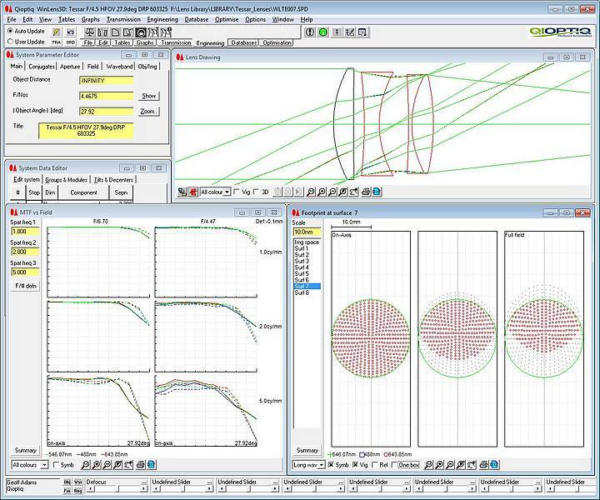Open All colours dropdown in MTF vs Field
Viewport: 600px width, 500px height.
pyautogui.click(x=44, y=465)
